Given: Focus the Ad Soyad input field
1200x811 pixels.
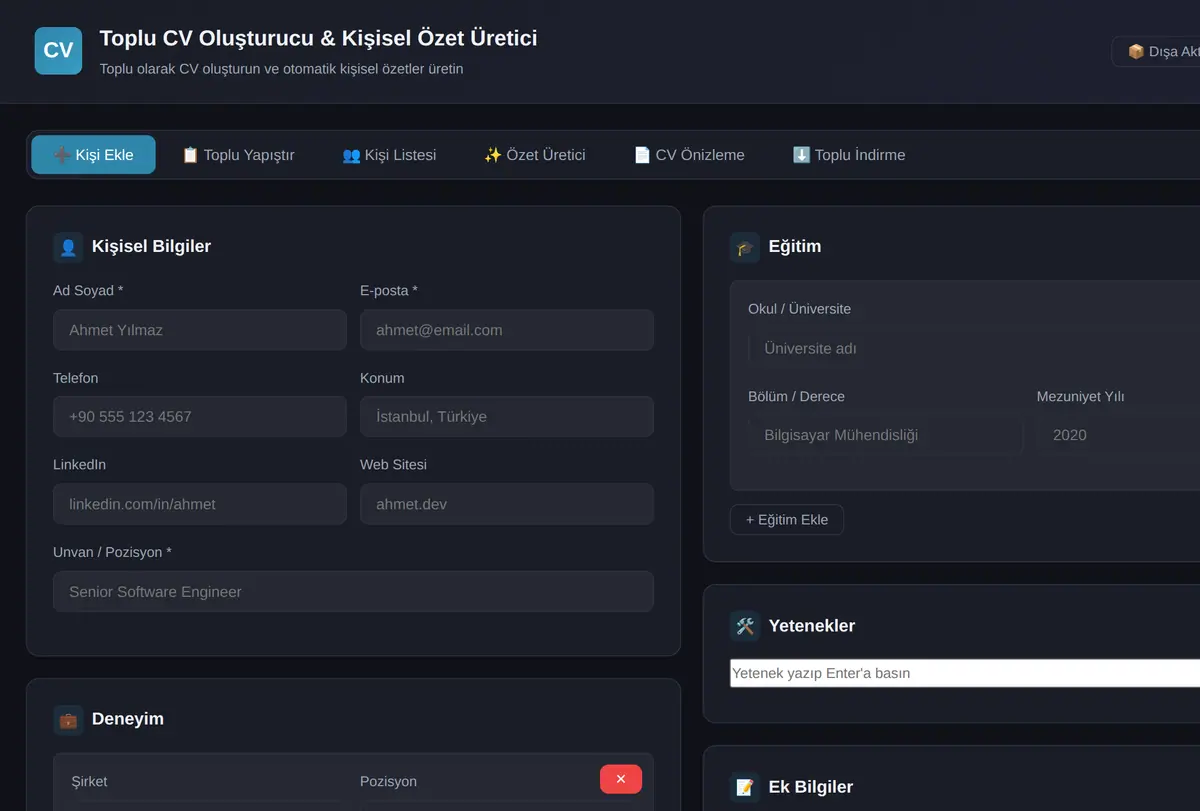Looking at the screenshot, I should tap(200, 330).
